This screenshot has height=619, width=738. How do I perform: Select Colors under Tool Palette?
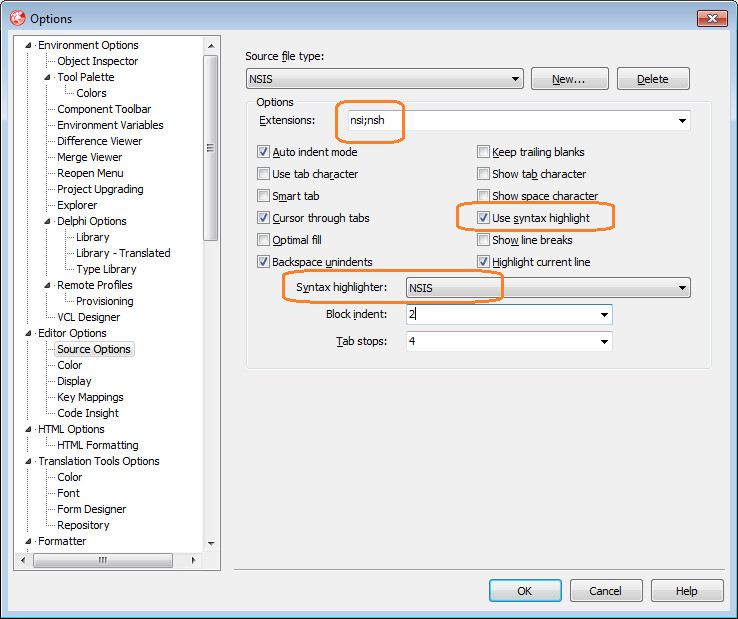coord(91,93)
